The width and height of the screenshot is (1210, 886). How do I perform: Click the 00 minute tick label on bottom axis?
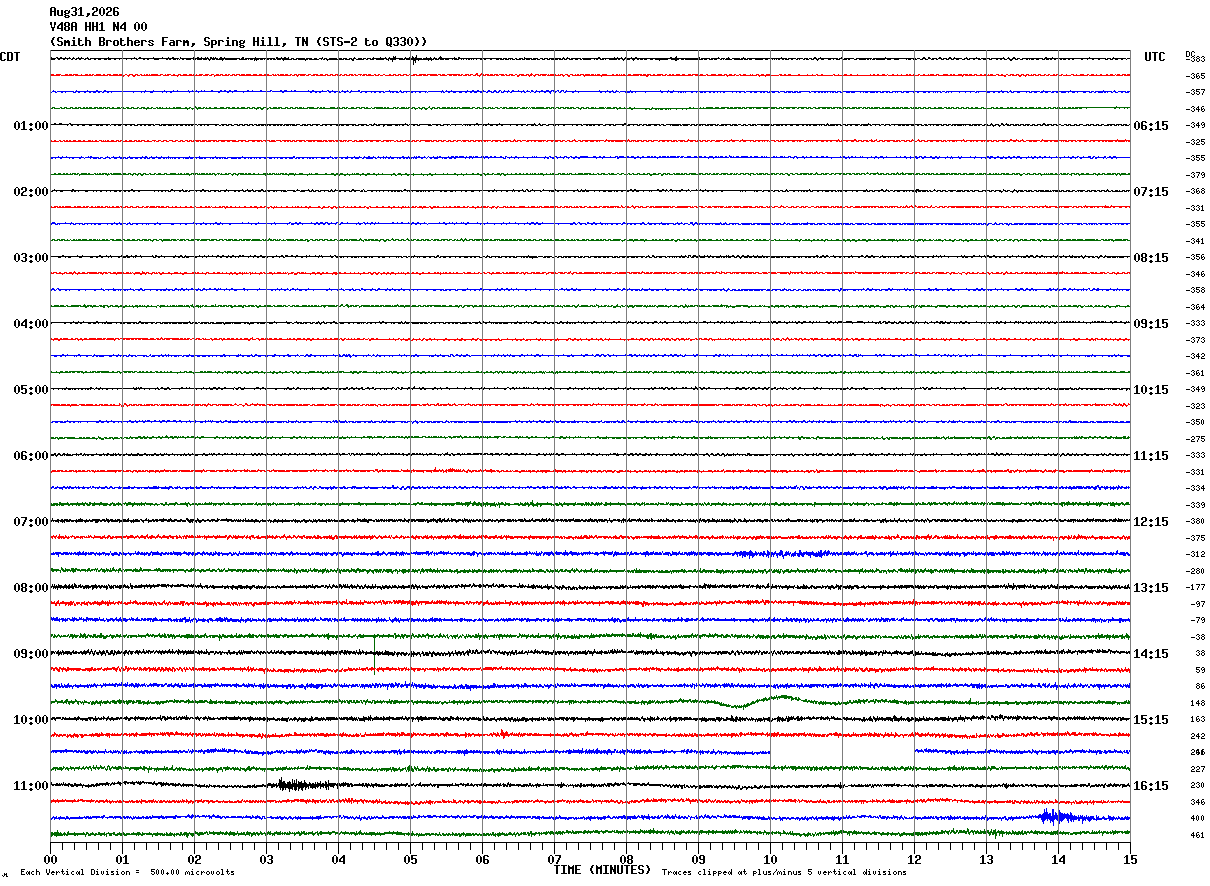coord(50,859)
